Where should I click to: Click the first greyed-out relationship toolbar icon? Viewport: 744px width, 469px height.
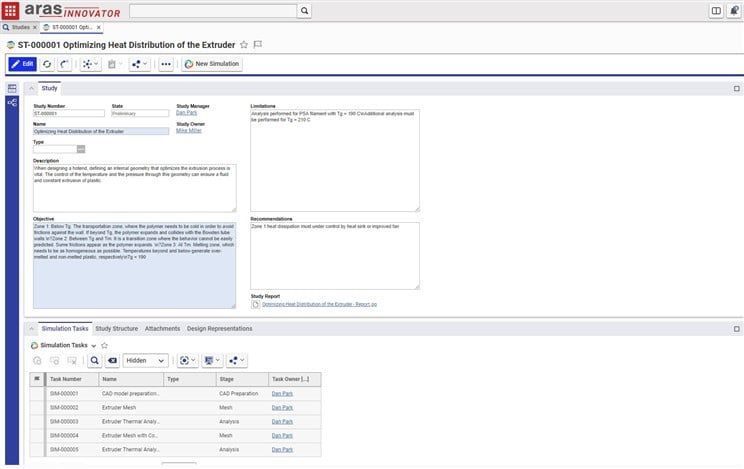click(x=37, y=361)
